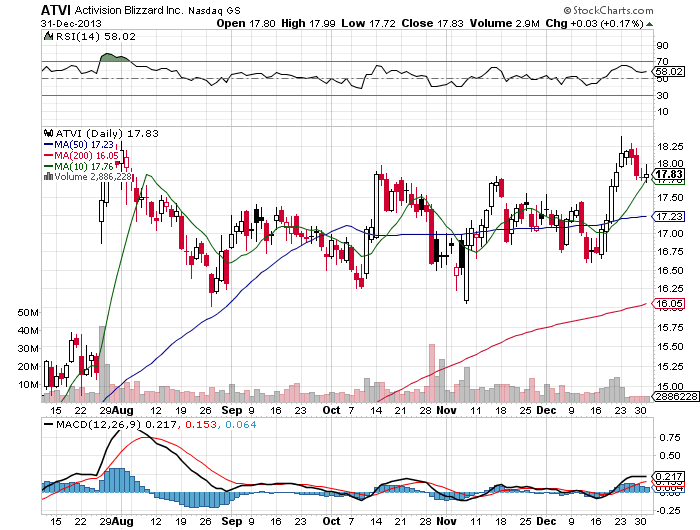
Task: Click the red 16.05 MA tag on price axis
Action: pyautogui.click(x=668, y=304)
